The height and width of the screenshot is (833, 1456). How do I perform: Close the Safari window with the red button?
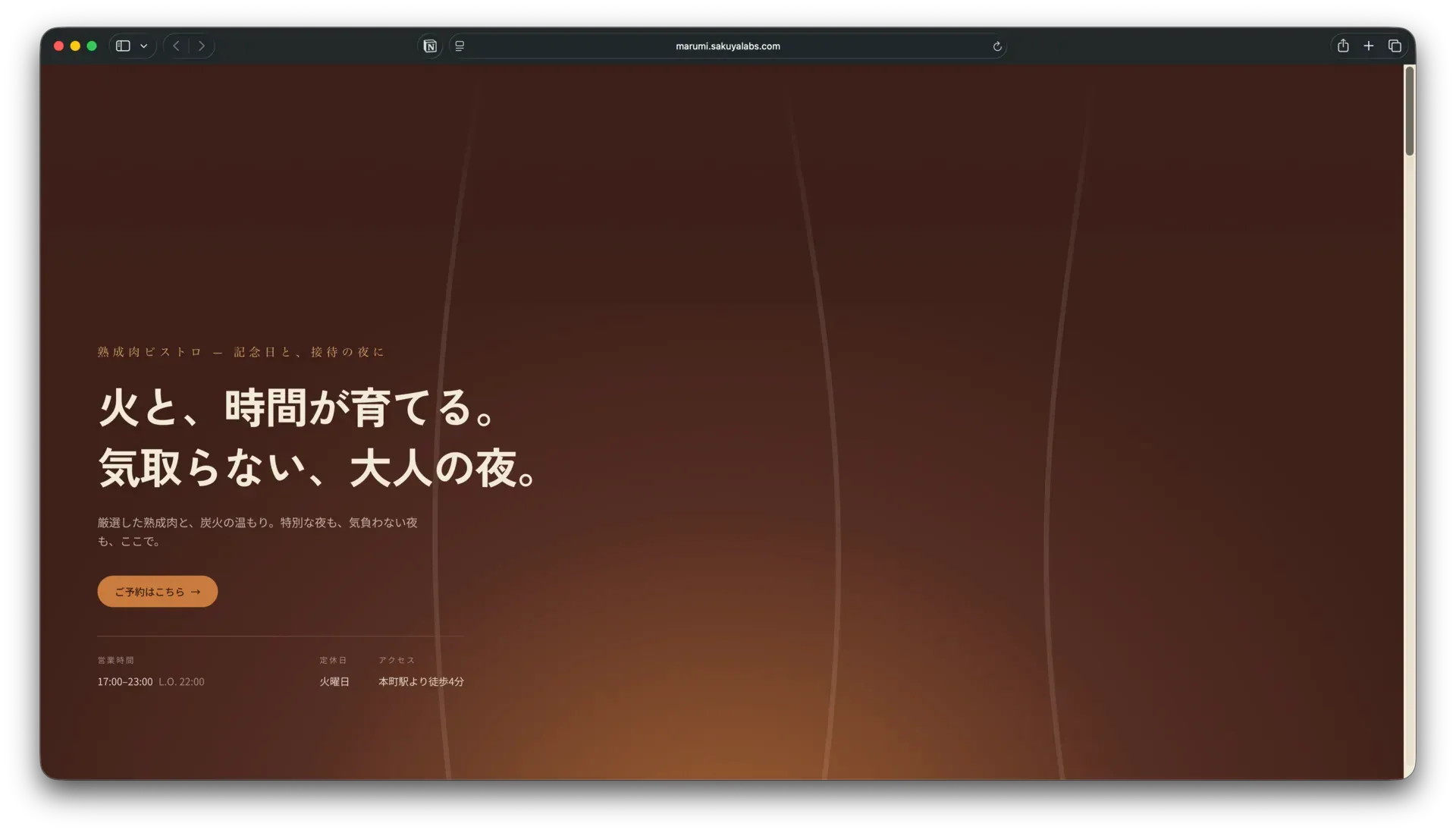pyautogui.click(x=58, y=46)
